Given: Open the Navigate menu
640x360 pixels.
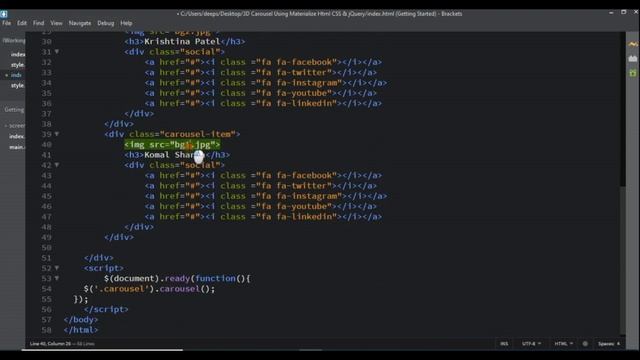Looking at the screenshot, I should (x=80, y=23).
